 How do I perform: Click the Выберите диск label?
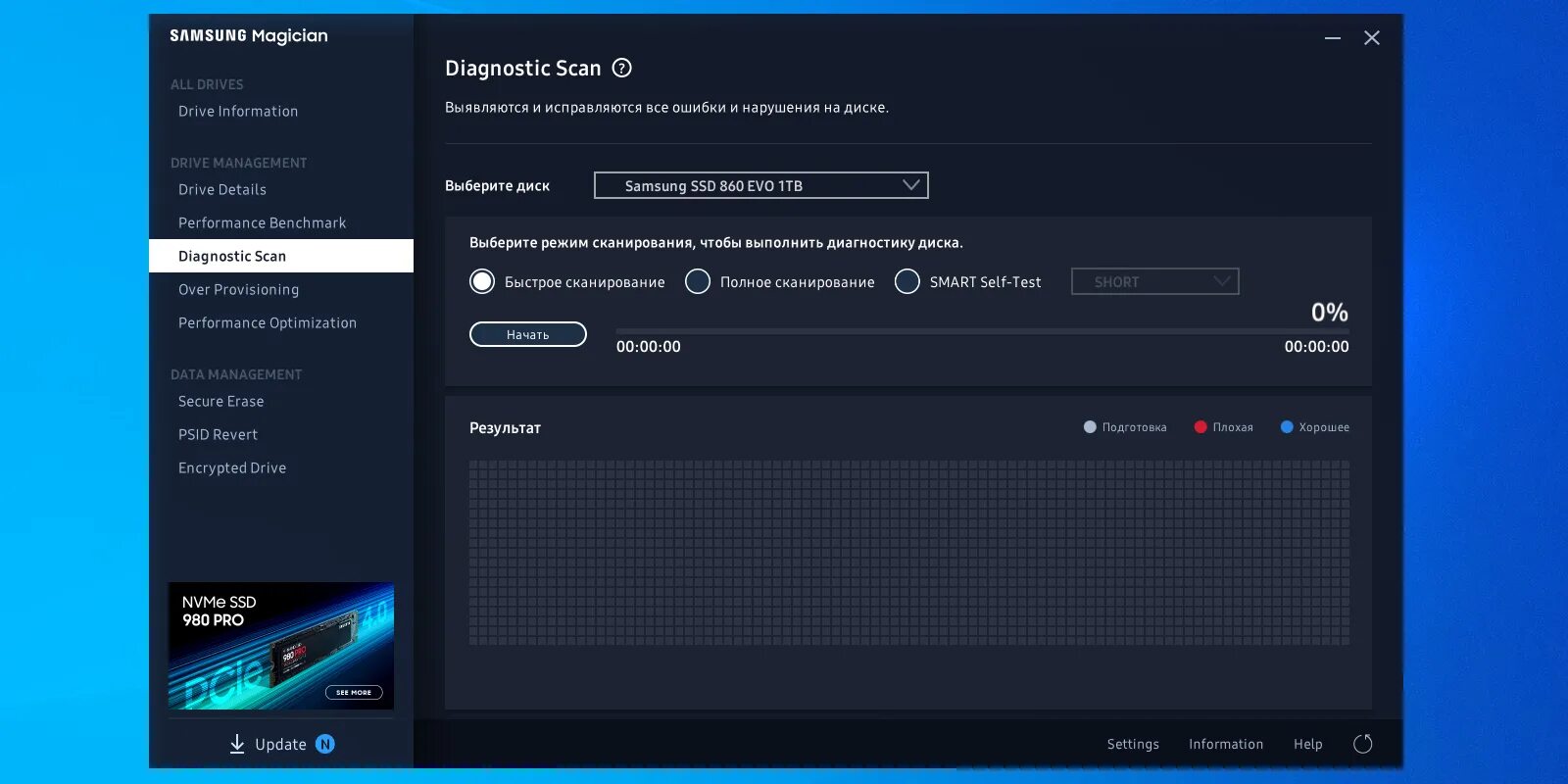point(497,185)
